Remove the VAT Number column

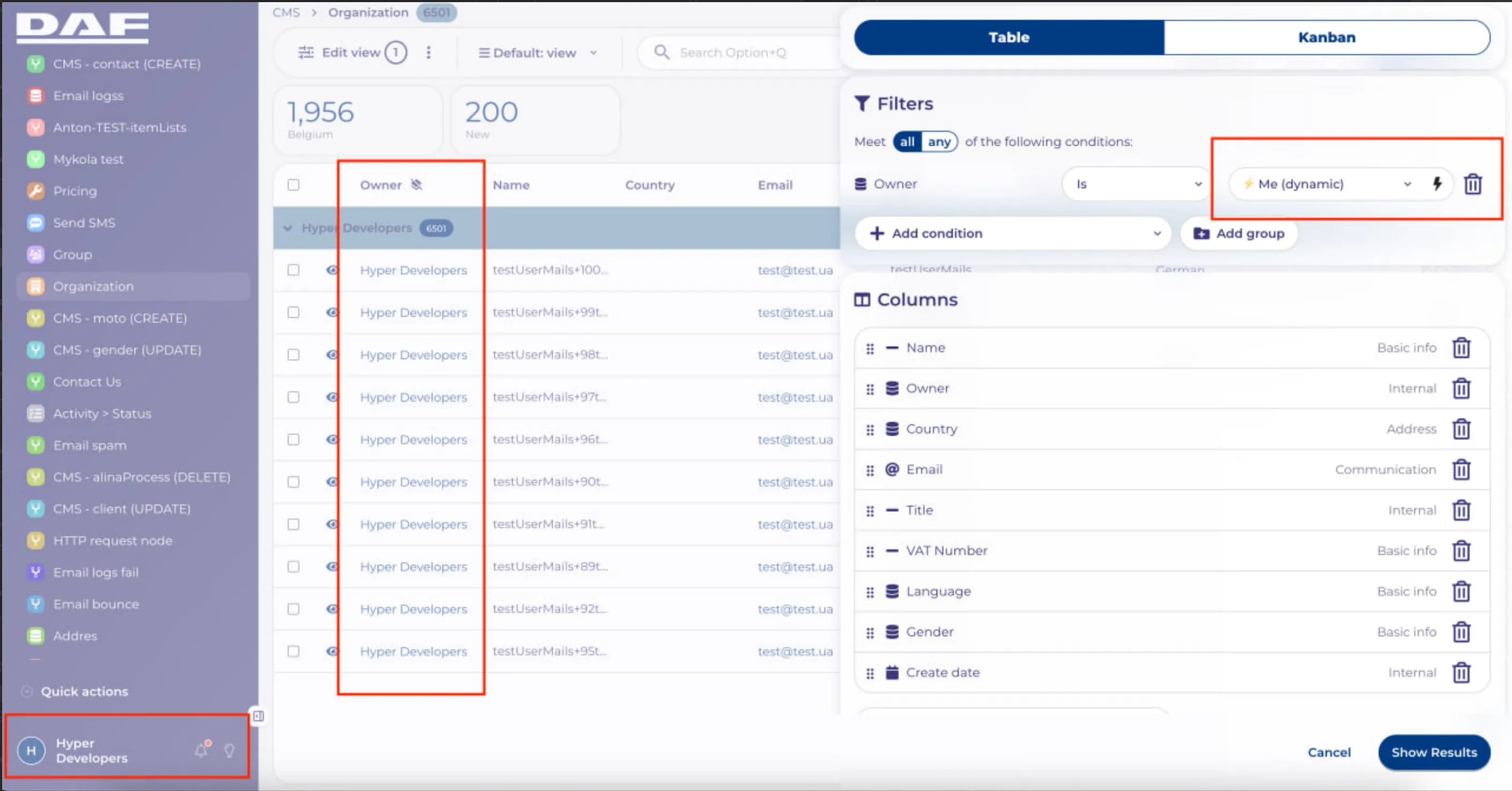[x=1461, y=551]
